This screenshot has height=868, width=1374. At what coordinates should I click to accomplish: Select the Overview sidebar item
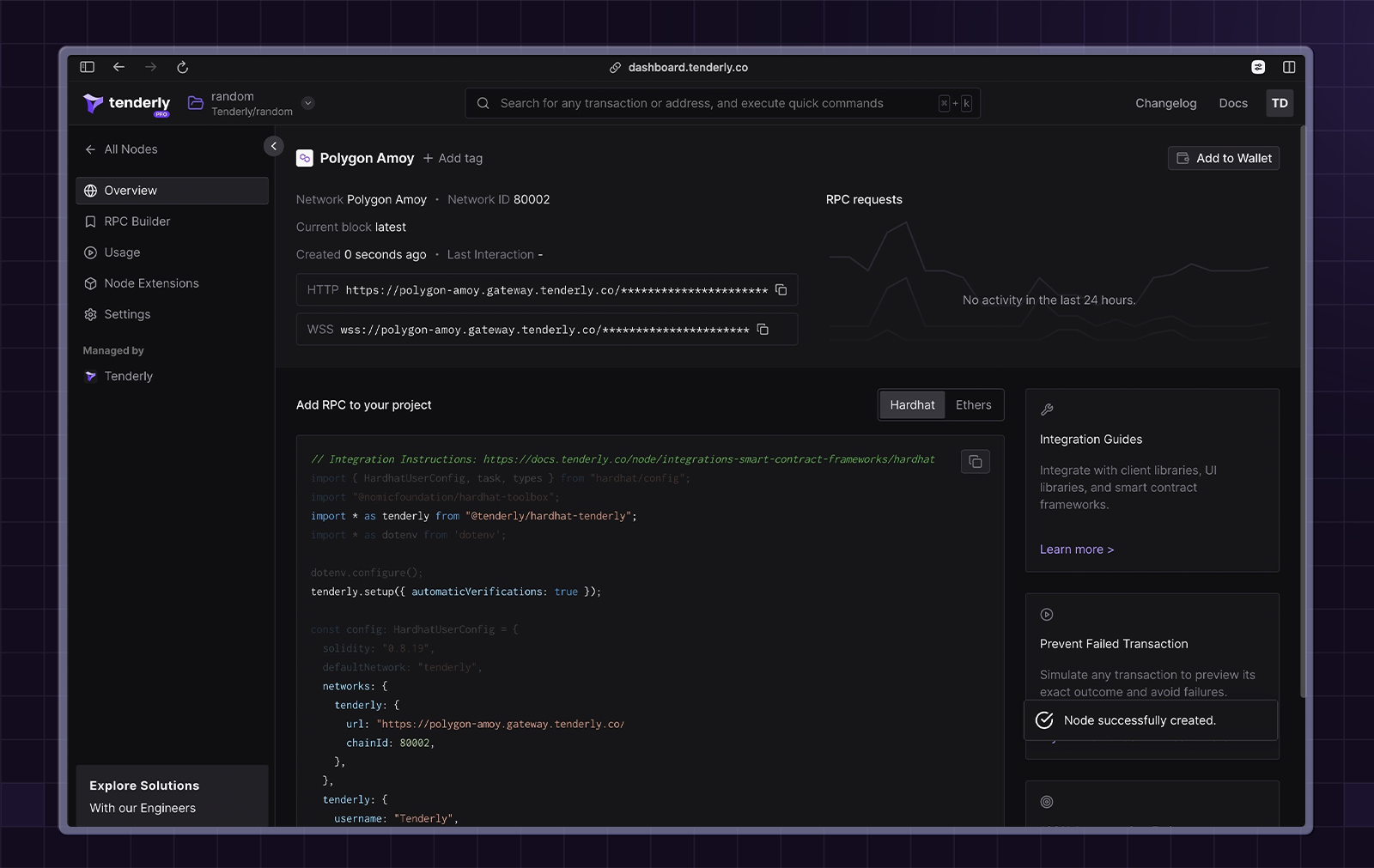(x=172, y=191)
